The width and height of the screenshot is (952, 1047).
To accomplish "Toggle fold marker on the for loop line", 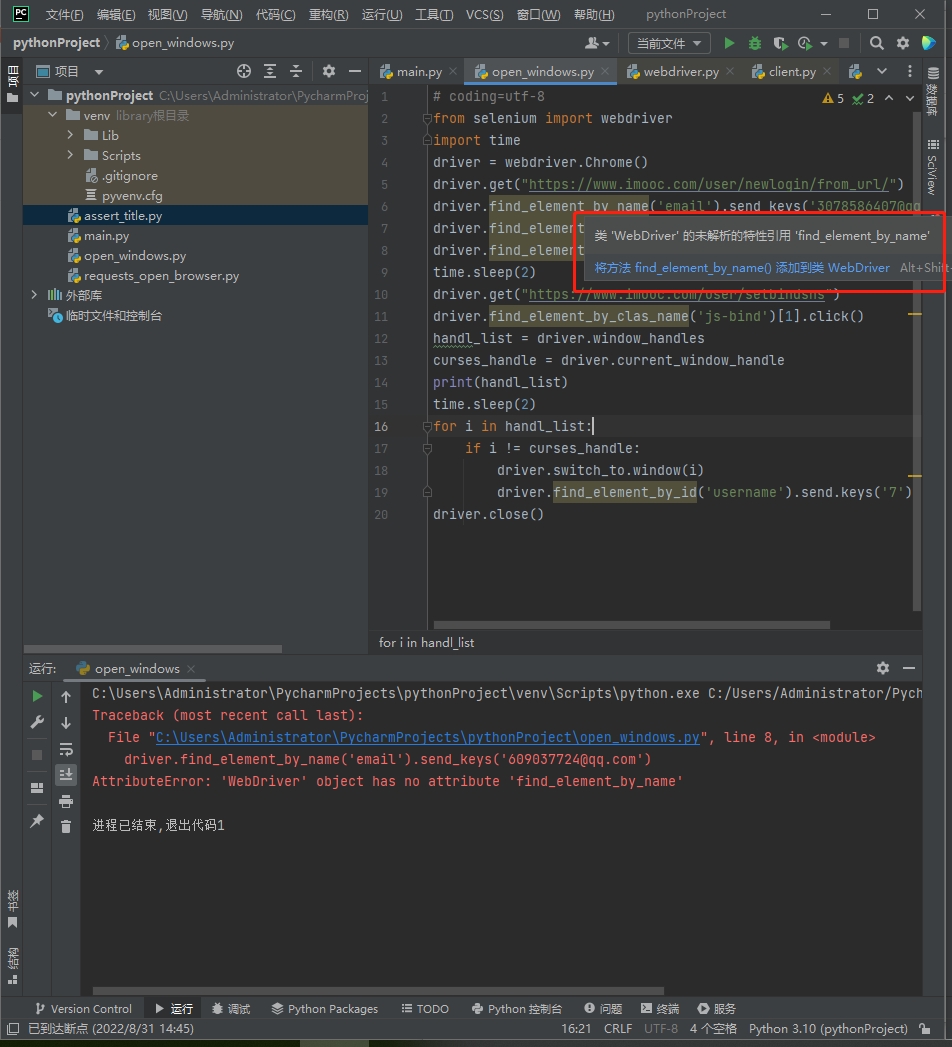I will pos(427,426).
